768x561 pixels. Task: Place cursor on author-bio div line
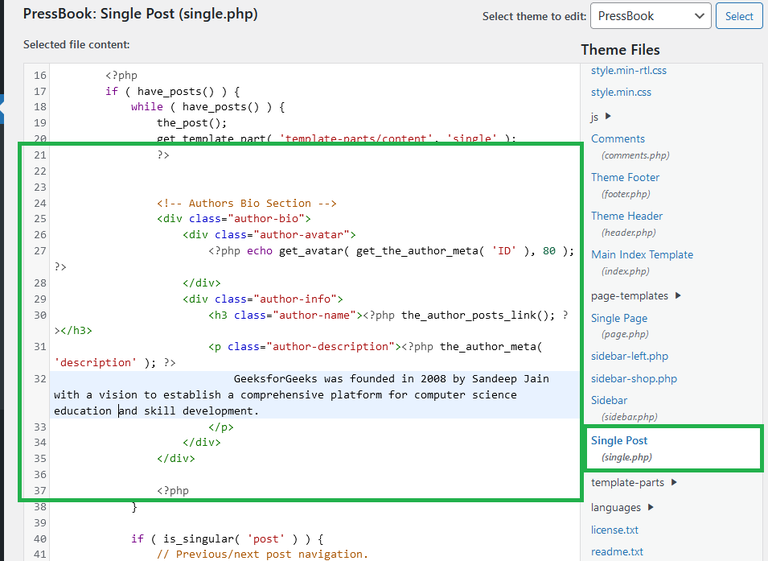click(234, 219)
